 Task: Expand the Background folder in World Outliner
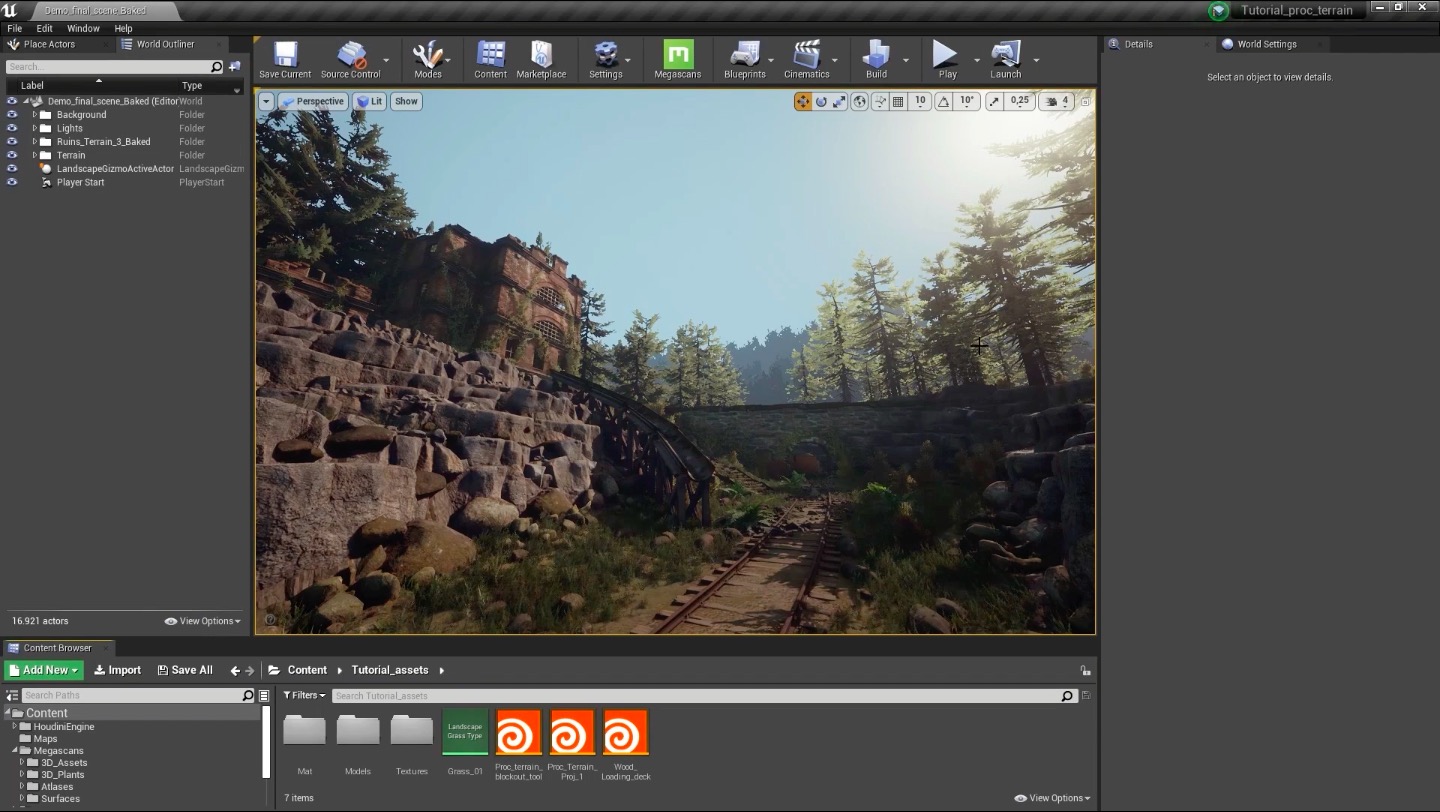click(34, 115)
